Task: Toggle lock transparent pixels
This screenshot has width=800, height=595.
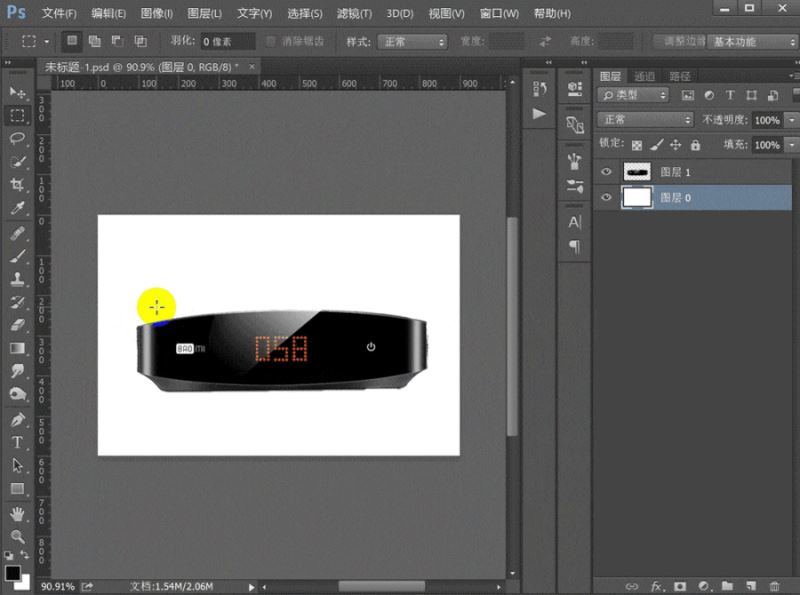Action: [x=637, y=145]
